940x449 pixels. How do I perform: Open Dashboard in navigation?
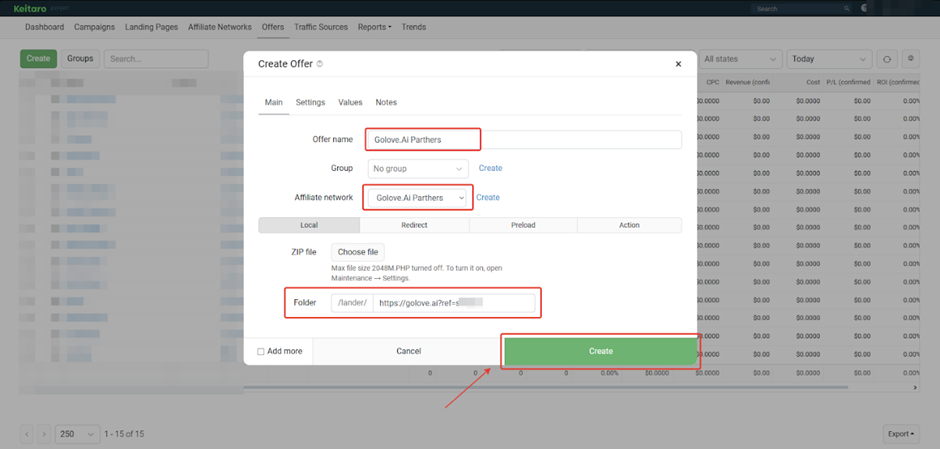point(44,27)
